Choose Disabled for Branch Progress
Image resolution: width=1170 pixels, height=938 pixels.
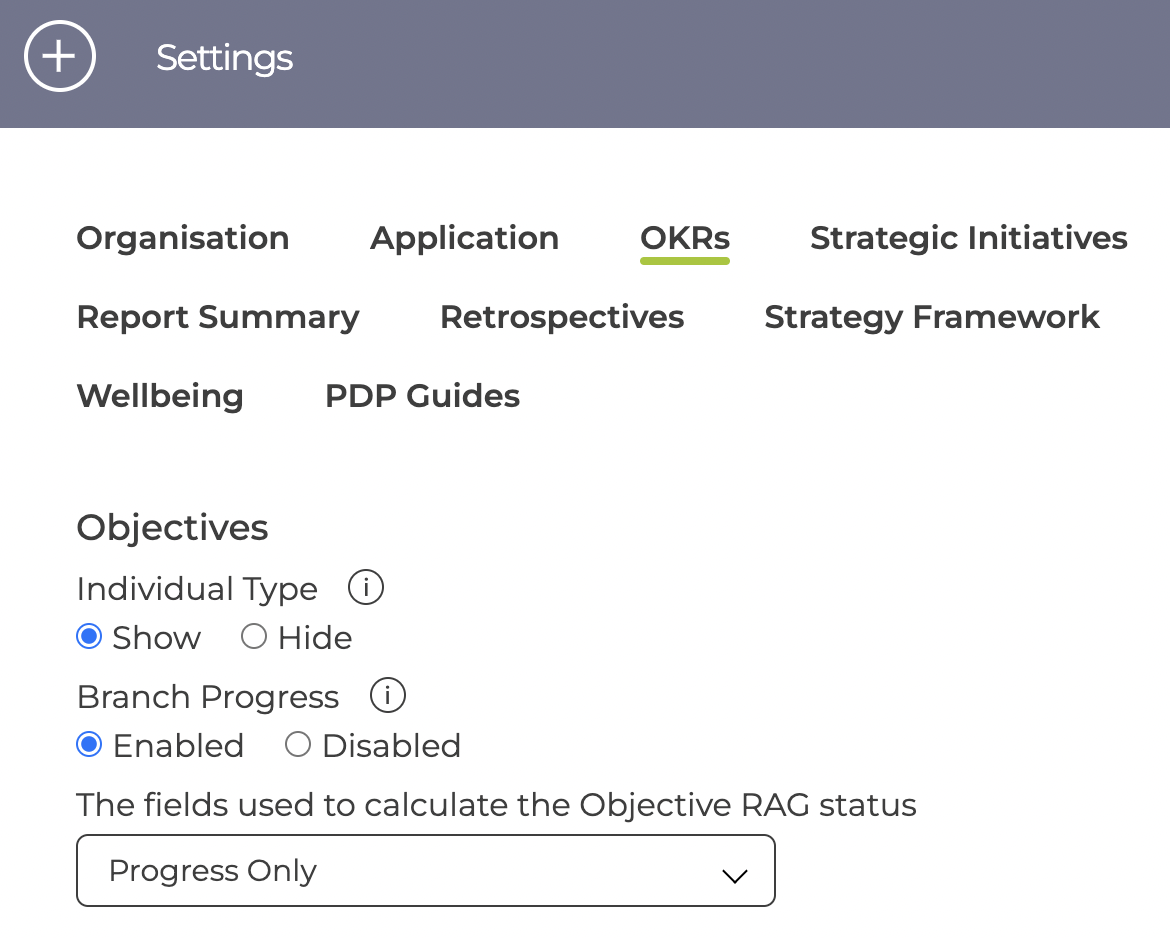click(x=298, y=745)
